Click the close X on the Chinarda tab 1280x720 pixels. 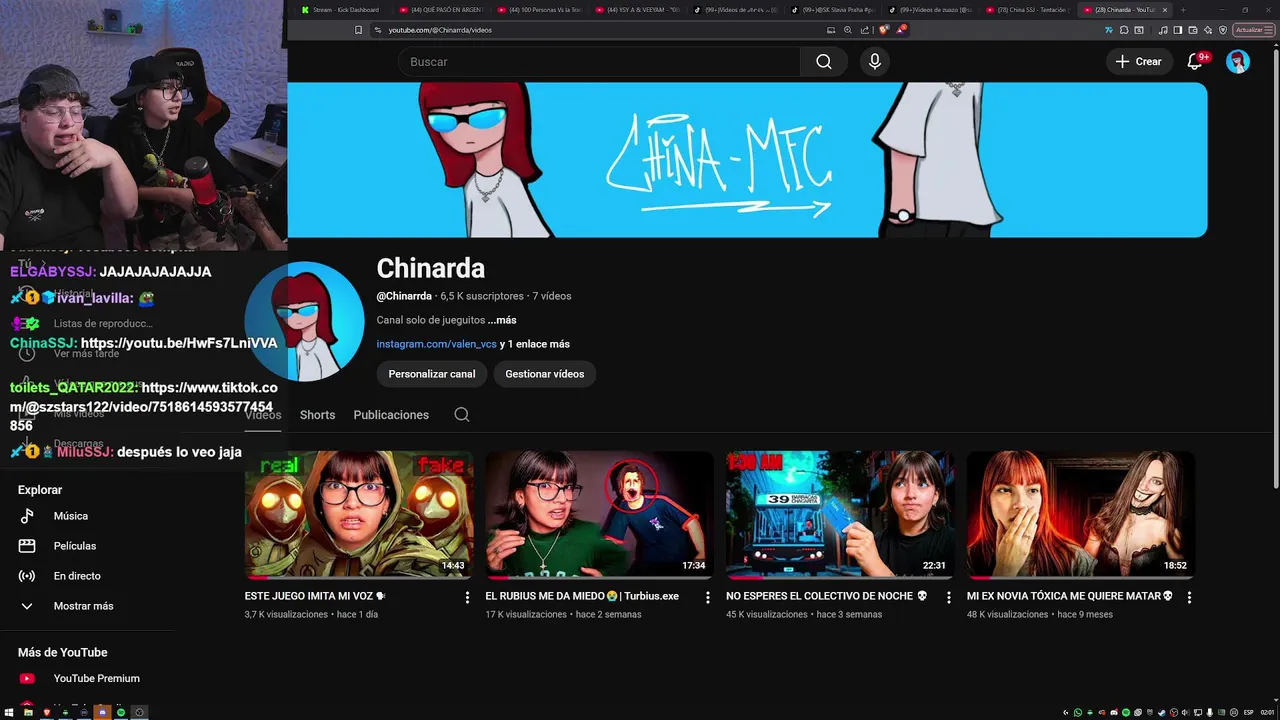point(1164,10)
